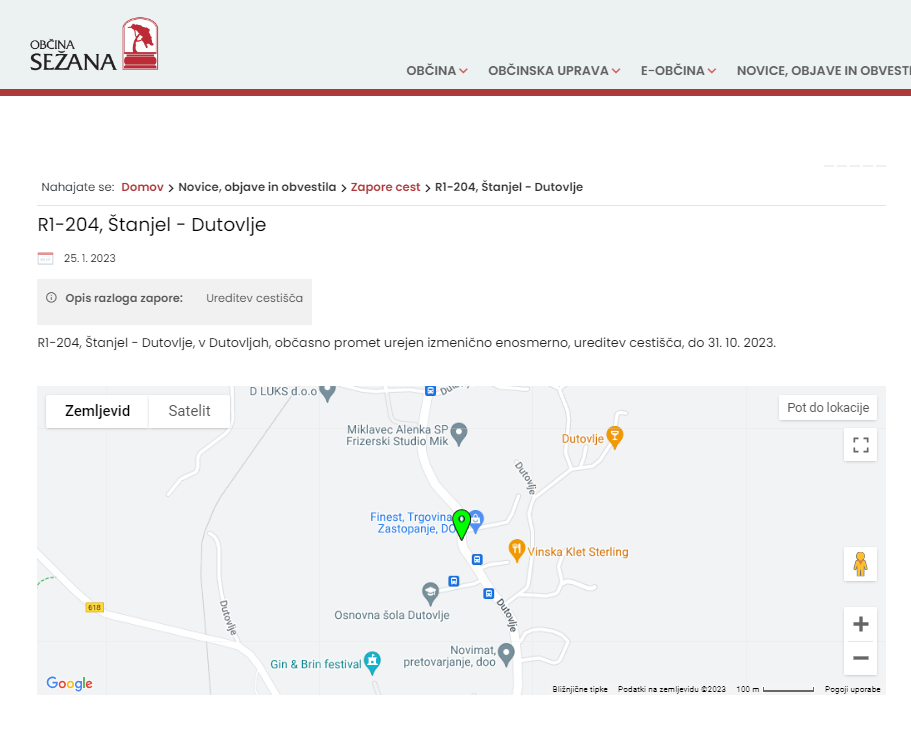
Task: Zoom out on the map
Action: 860,658
